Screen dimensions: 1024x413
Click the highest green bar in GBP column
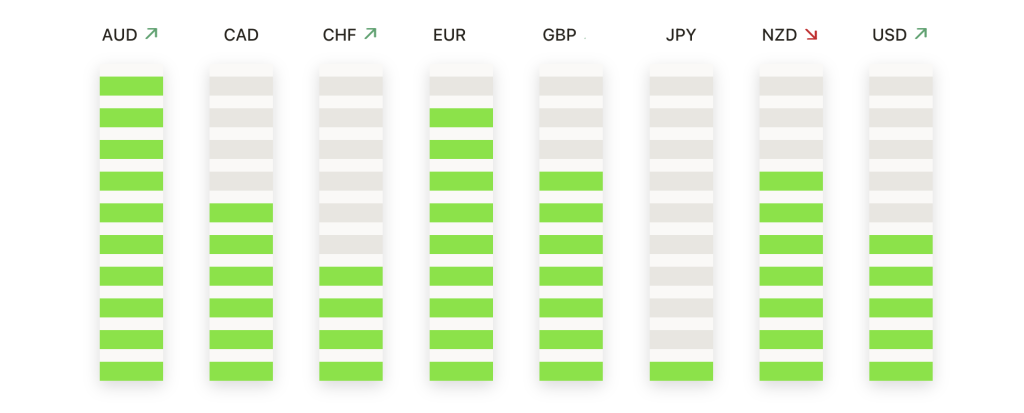click(571, 181)
